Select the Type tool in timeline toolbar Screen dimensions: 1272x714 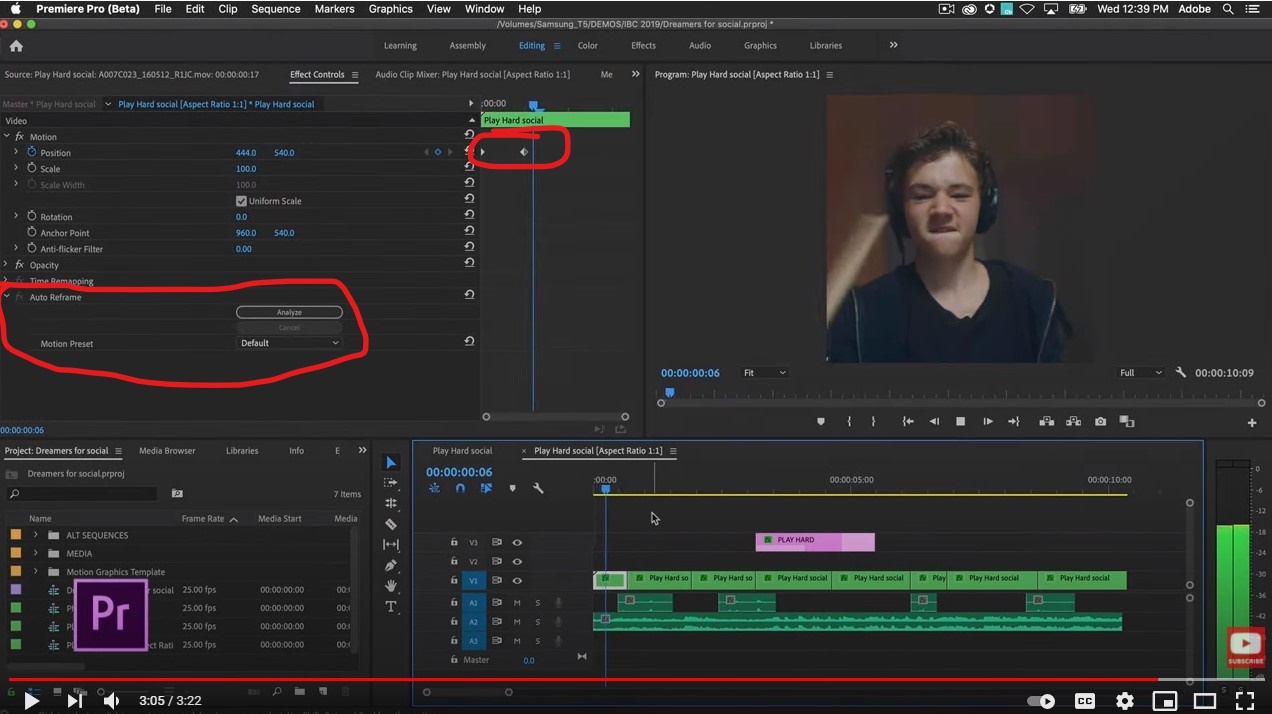pos(391,608)
